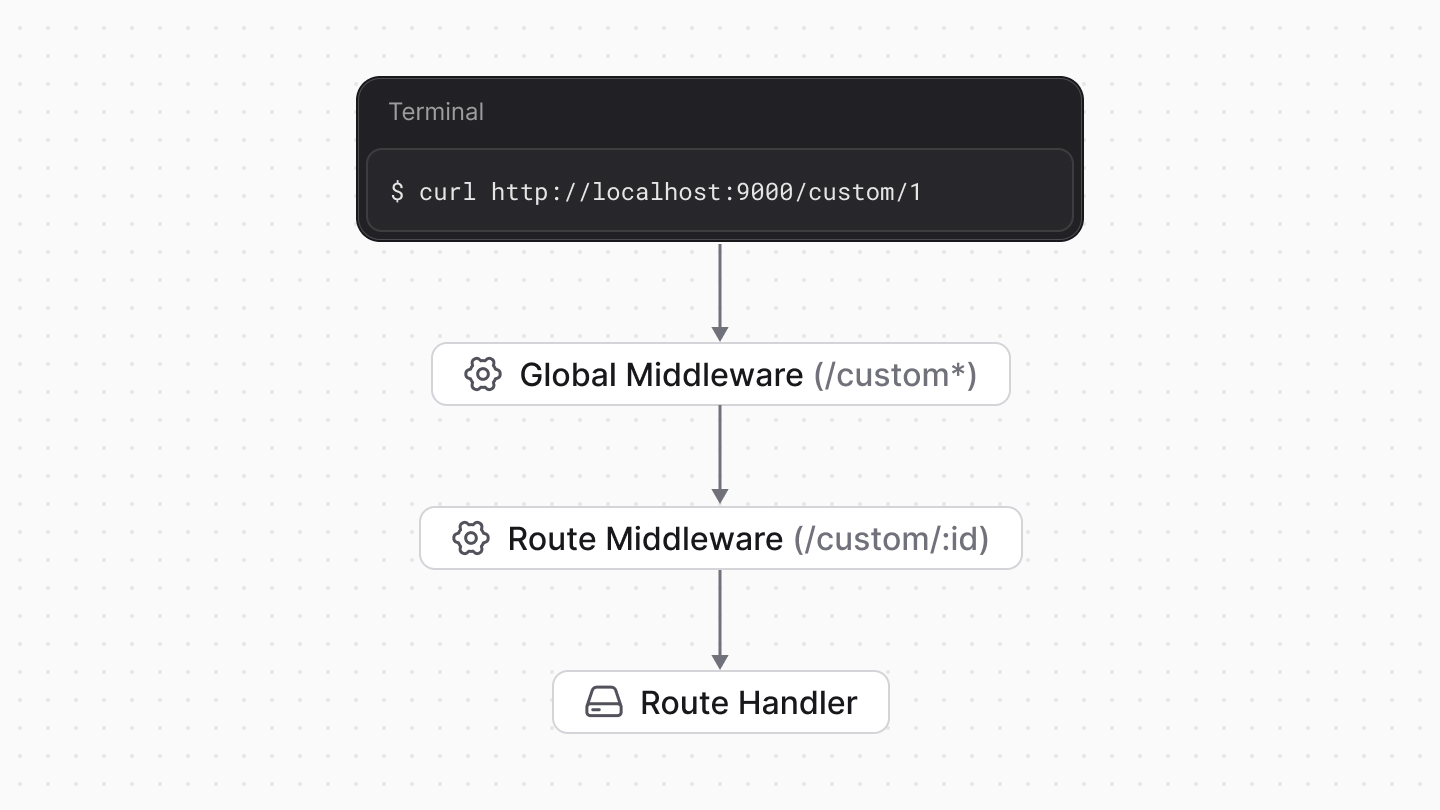The width and height of the screenshot is (1440, 810).
Task: Click the edge between Terminal and Global Middleware
Action: click(720, 288)
